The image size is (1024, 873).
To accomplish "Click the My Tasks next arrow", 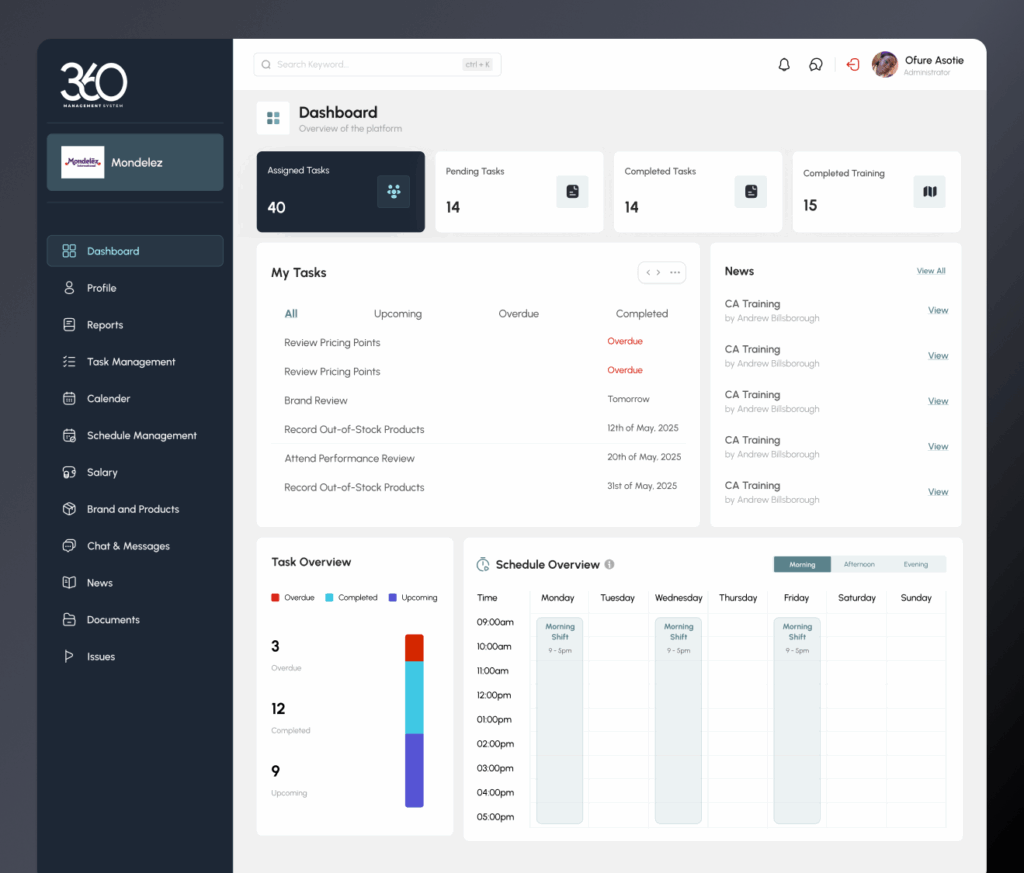I will [x=658, y=272].
